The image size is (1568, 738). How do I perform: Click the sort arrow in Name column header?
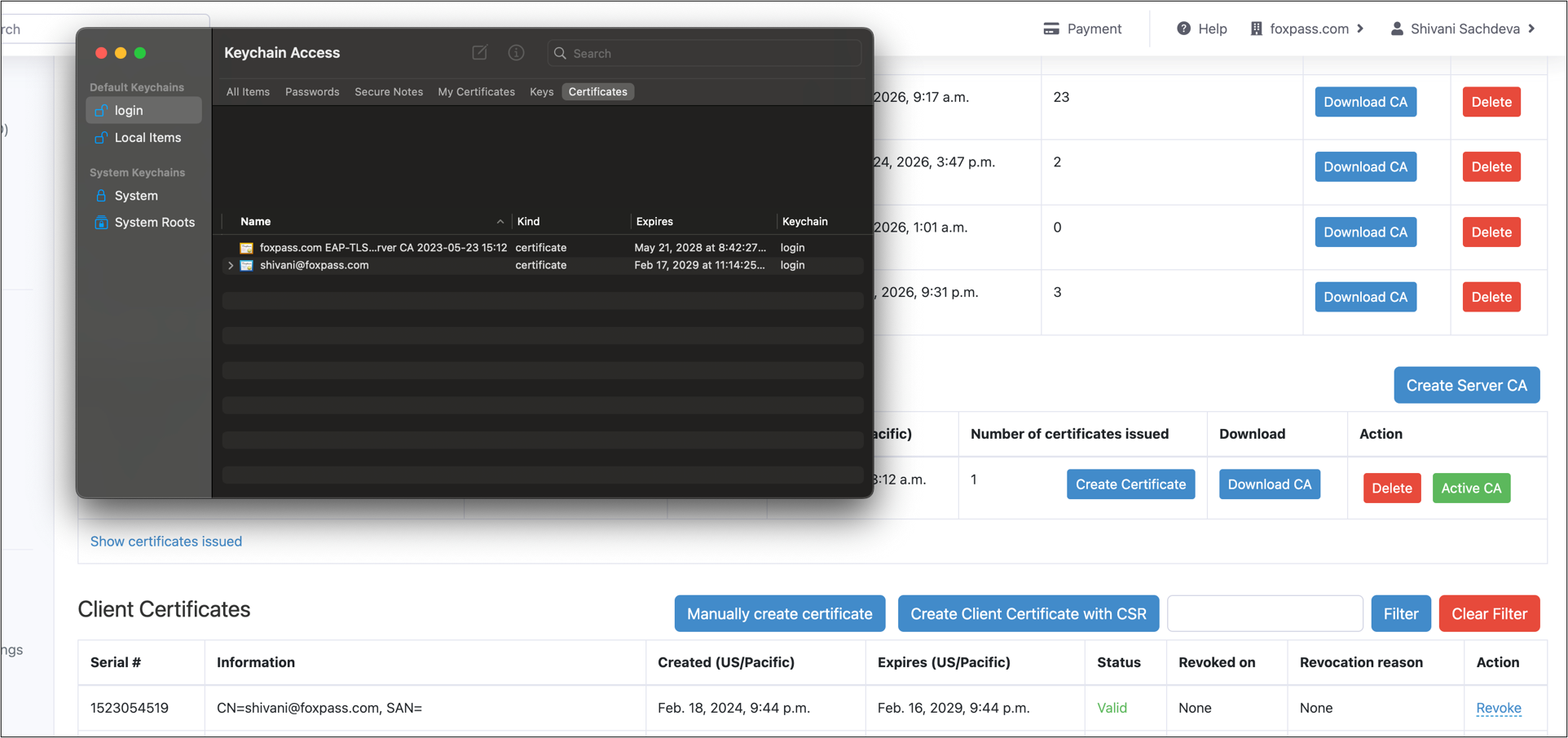pyautogui.click(x=500, y=222)
